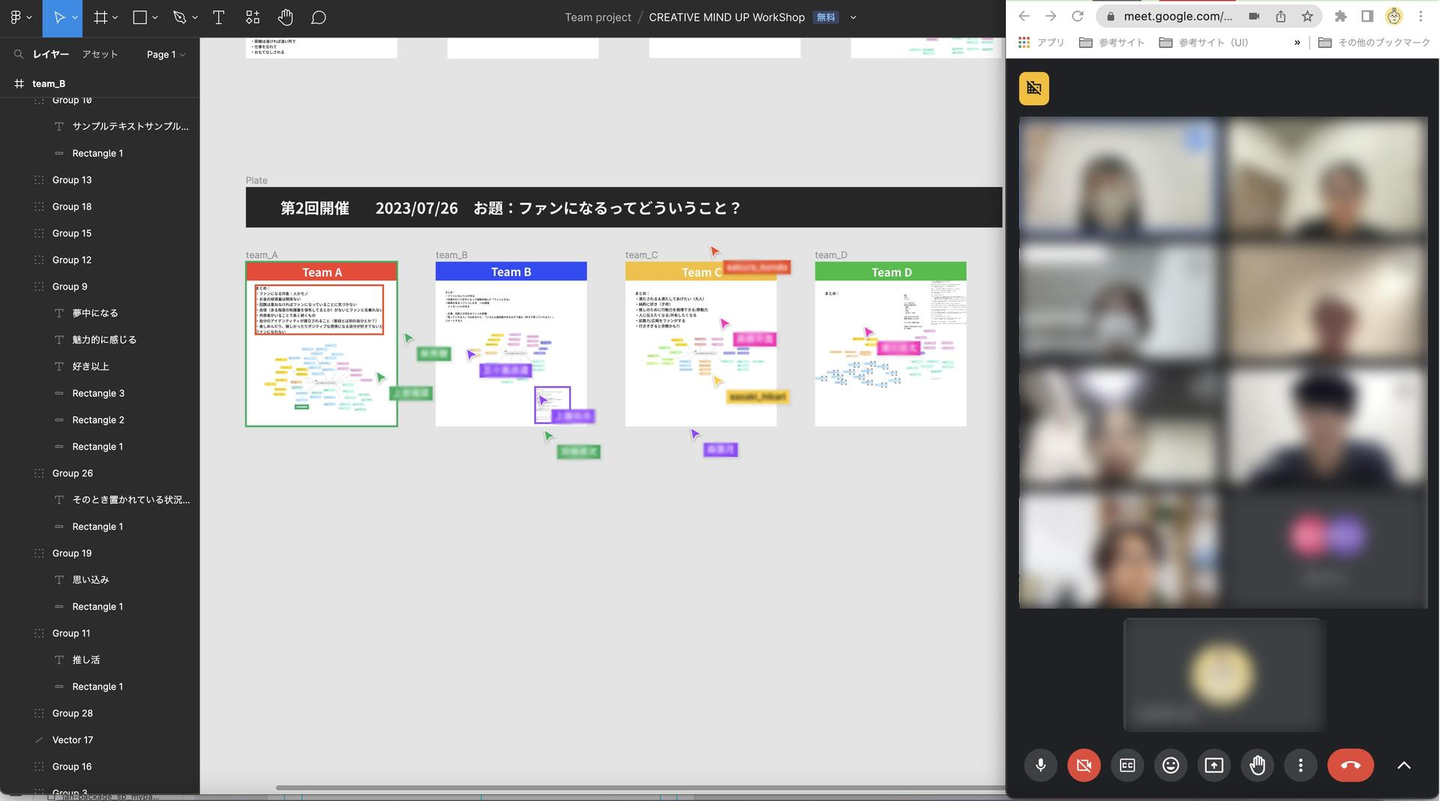This screenshot has height=801, width=1440.
Task: Open the Move tool options chevron
Action: pyautogui.click(x=76, y=18)
